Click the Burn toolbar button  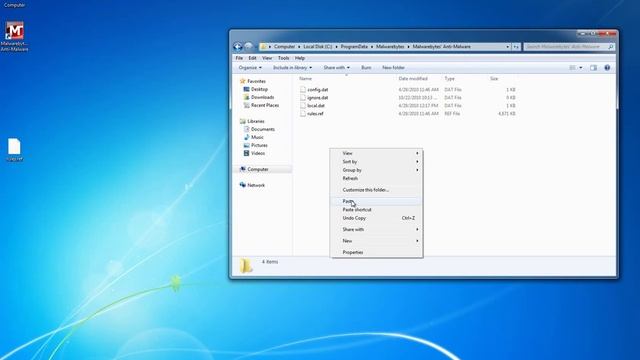367,68
